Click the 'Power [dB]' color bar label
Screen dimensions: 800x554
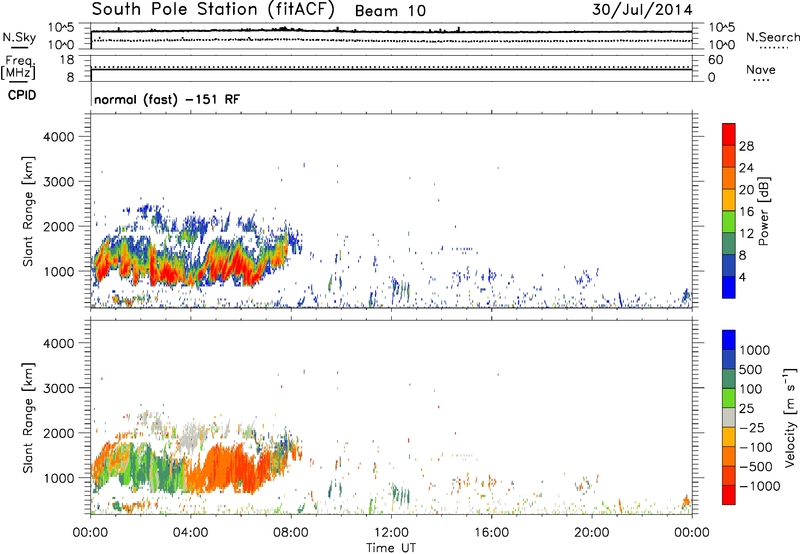764,211
